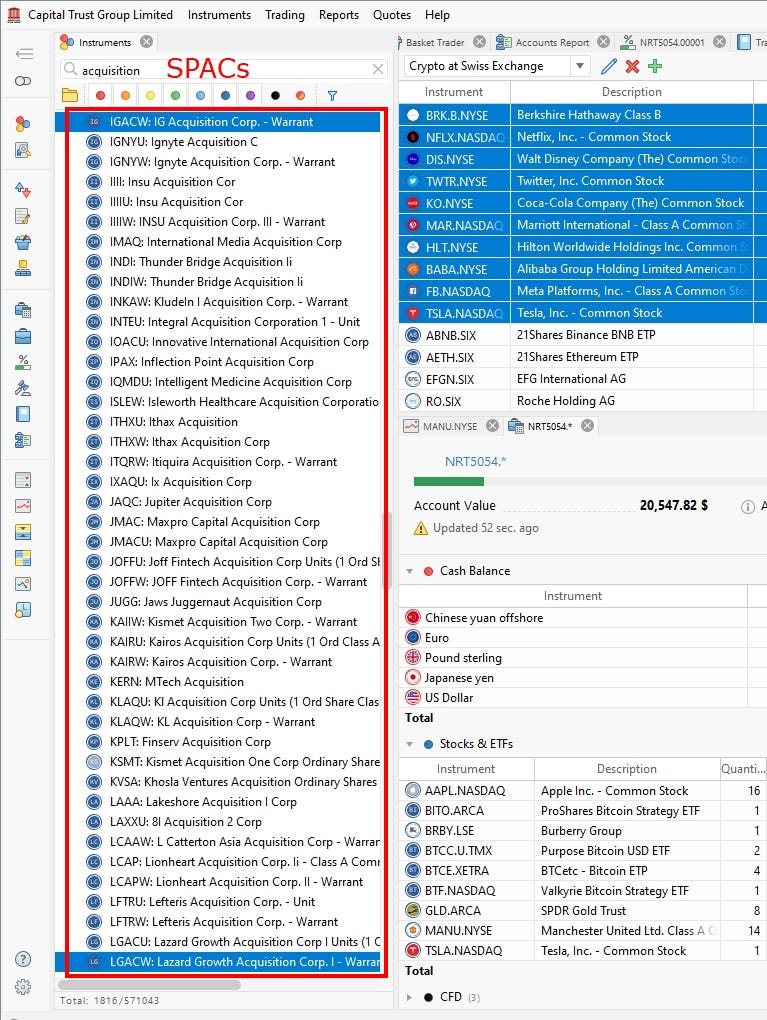
Task: Open the settings gear icon
Action: pyautogui.click(x=23, y=987)
